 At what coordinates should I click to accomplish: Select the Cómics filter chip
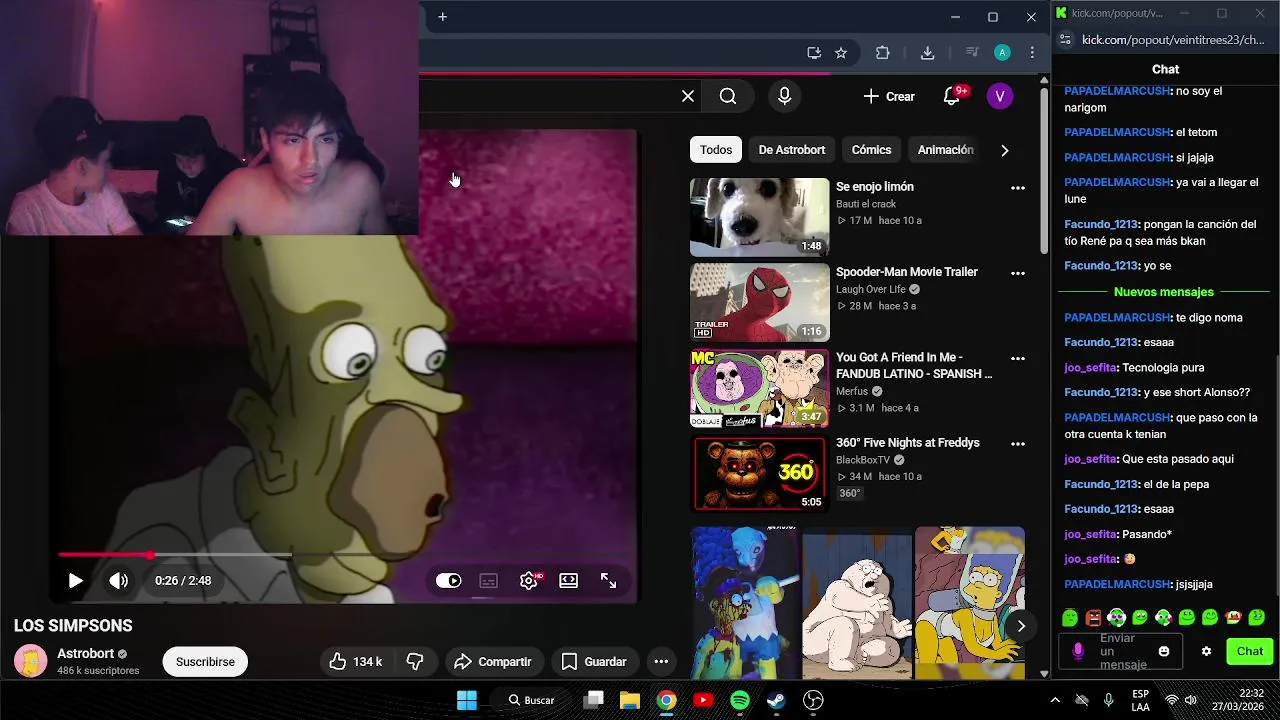(x=871, y=150)
